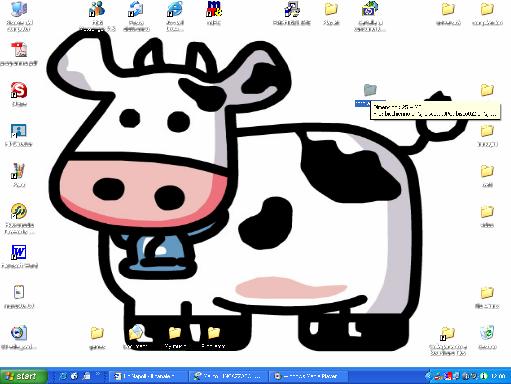Open the red S application shortcut
The width and height of the screenshot is (511, 384).
pos(19,90)
